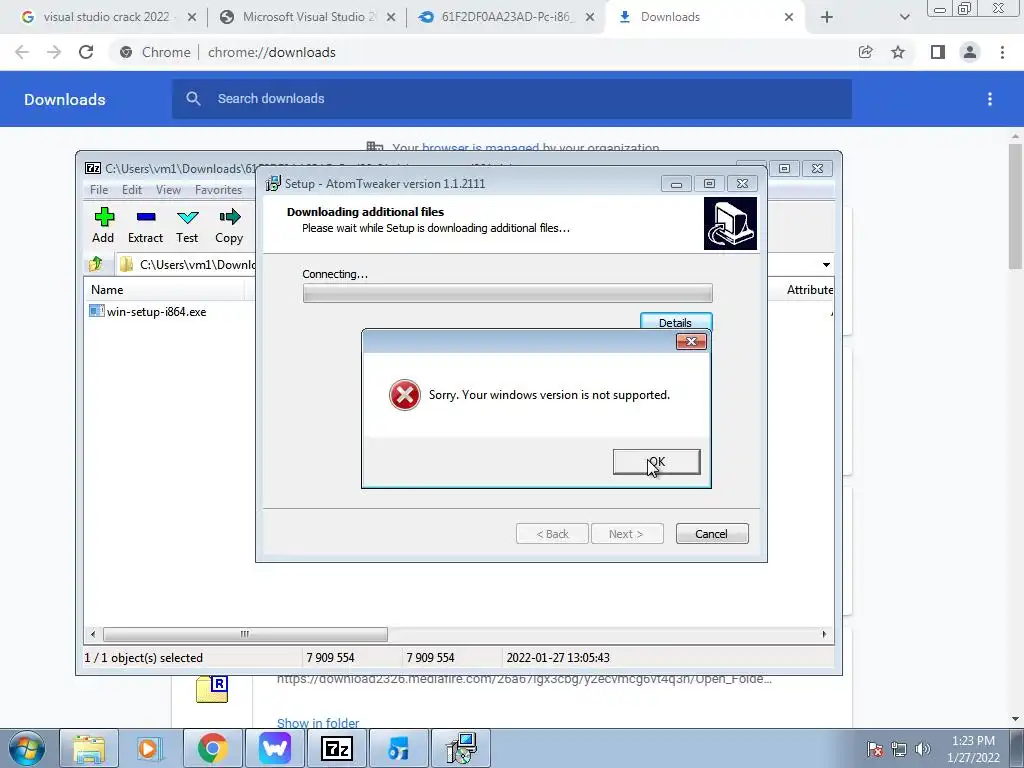Click Show in folder link
Viewport: 1024px width, 768px height.
(x=318, y=723)
